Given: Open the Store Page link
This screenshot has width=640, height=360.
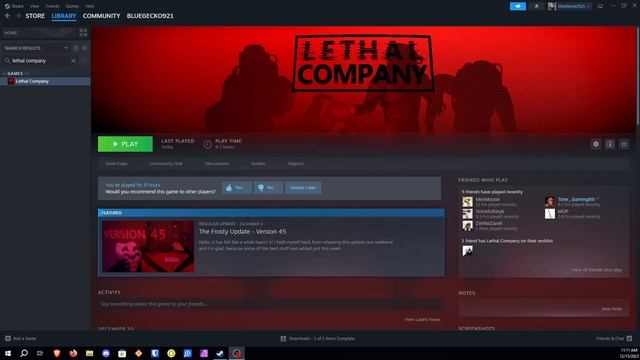Looking at the screenshot, I should click(x=116, y=164).
